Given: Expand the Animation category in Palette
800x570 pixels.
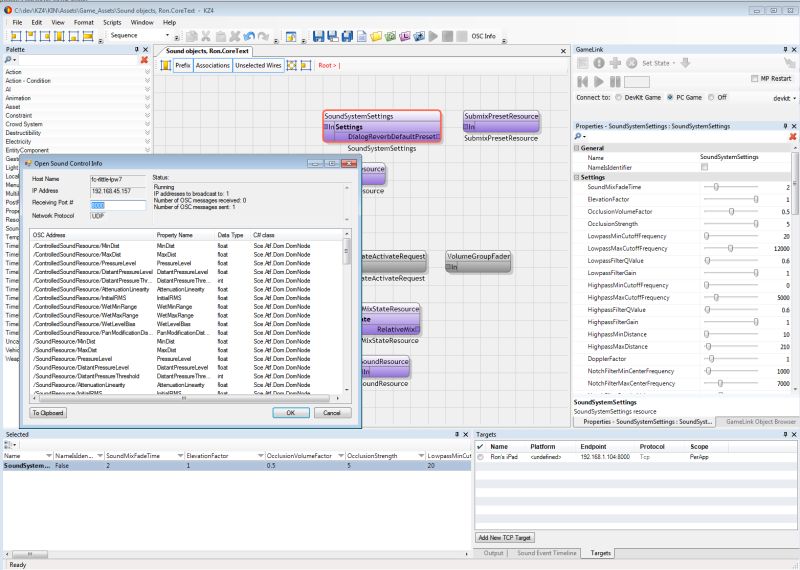Looking at the screenshot, I should pos(147,98).
